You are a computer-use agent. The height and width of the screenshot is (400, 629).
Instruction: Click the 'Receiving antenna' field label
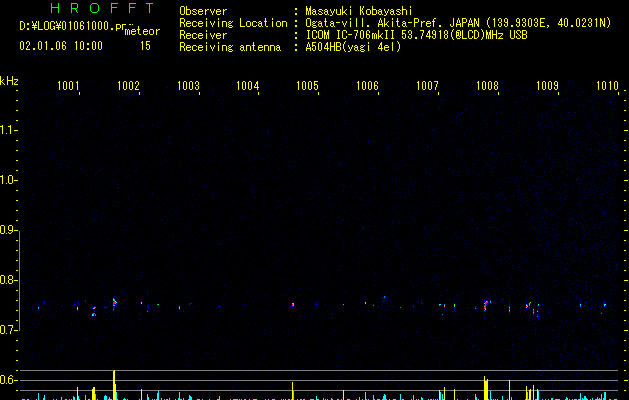click(x=230, y=47)
